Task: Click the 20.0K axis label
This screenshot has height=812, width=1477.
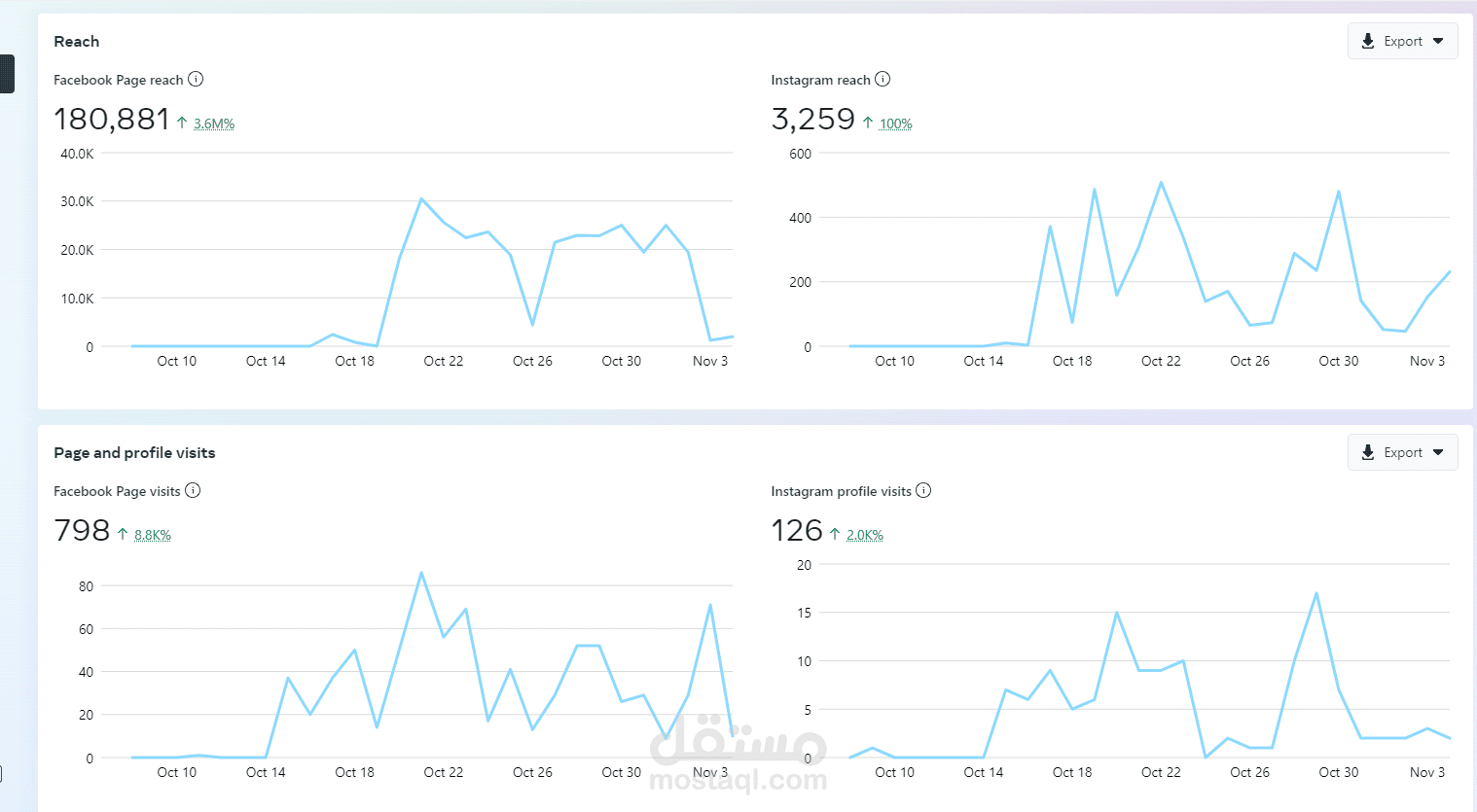Action: [x=77, y=250]
